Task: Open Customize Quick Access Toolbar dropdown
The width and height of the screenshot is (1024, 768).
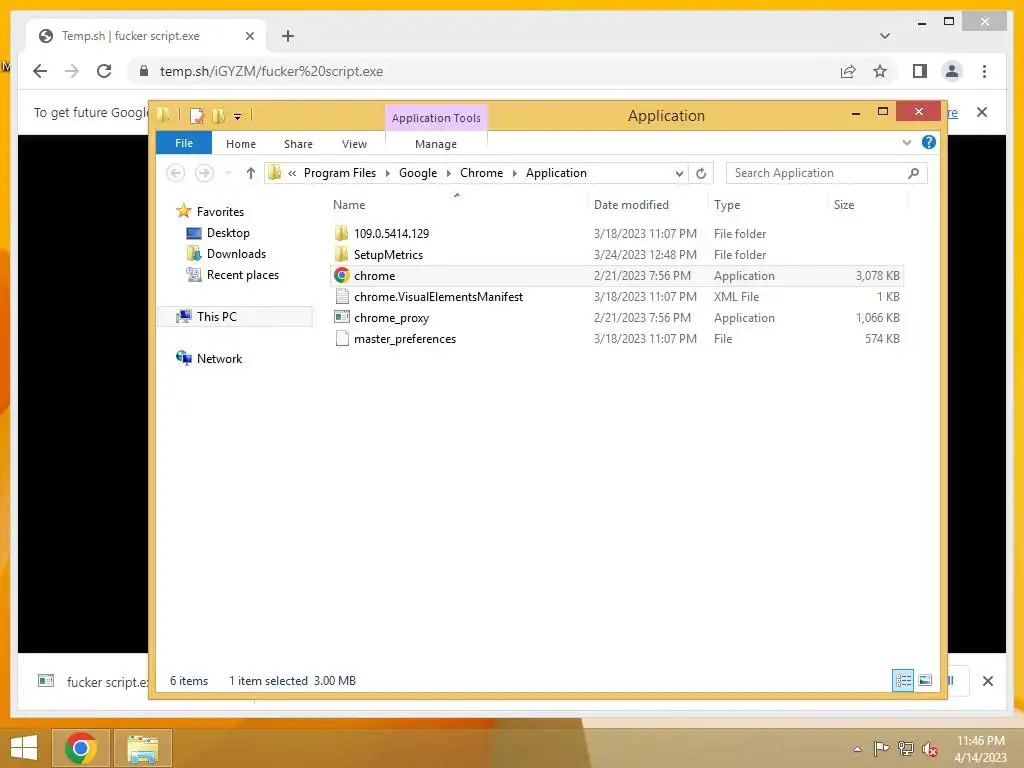Action: coord(237,117)
